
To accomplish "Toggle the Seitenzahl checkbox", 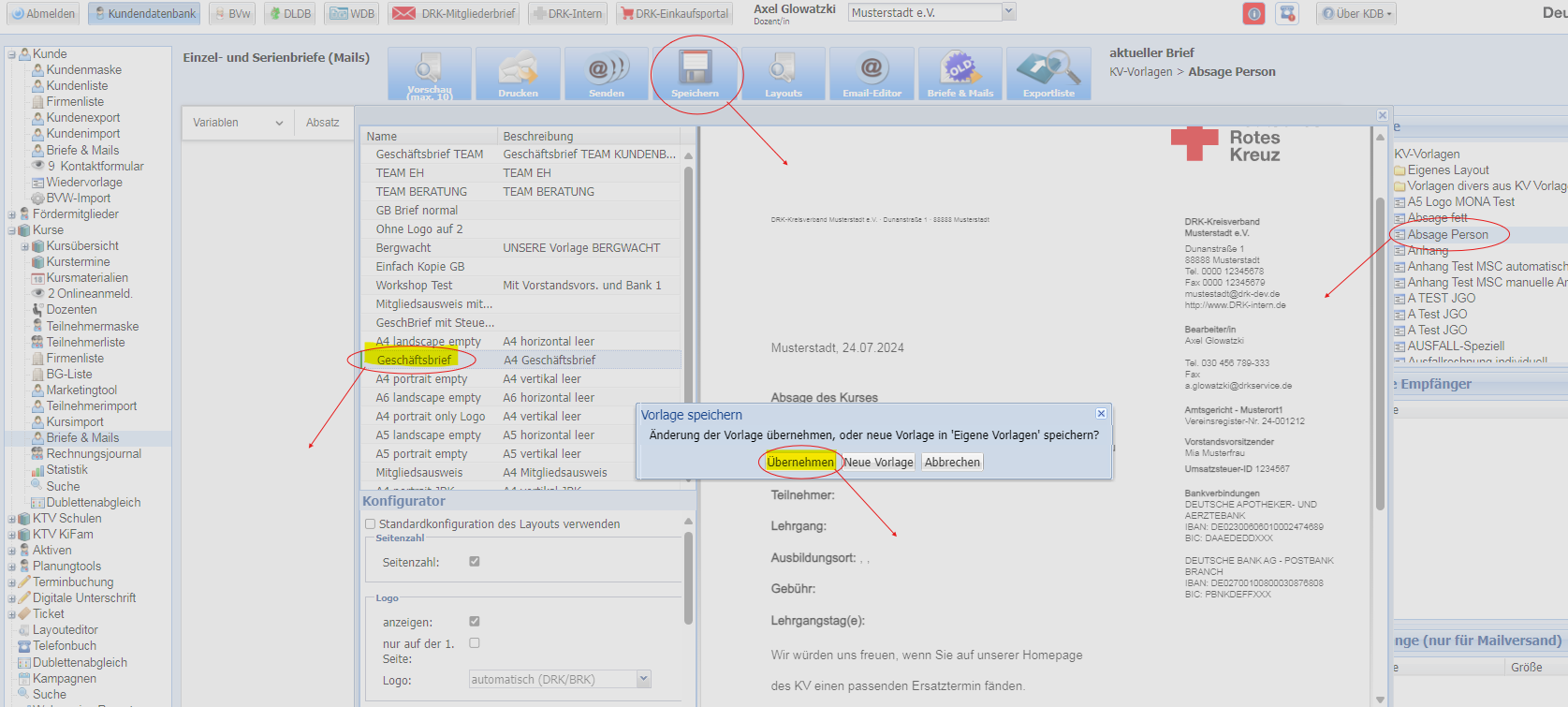I will click(475, 562).
